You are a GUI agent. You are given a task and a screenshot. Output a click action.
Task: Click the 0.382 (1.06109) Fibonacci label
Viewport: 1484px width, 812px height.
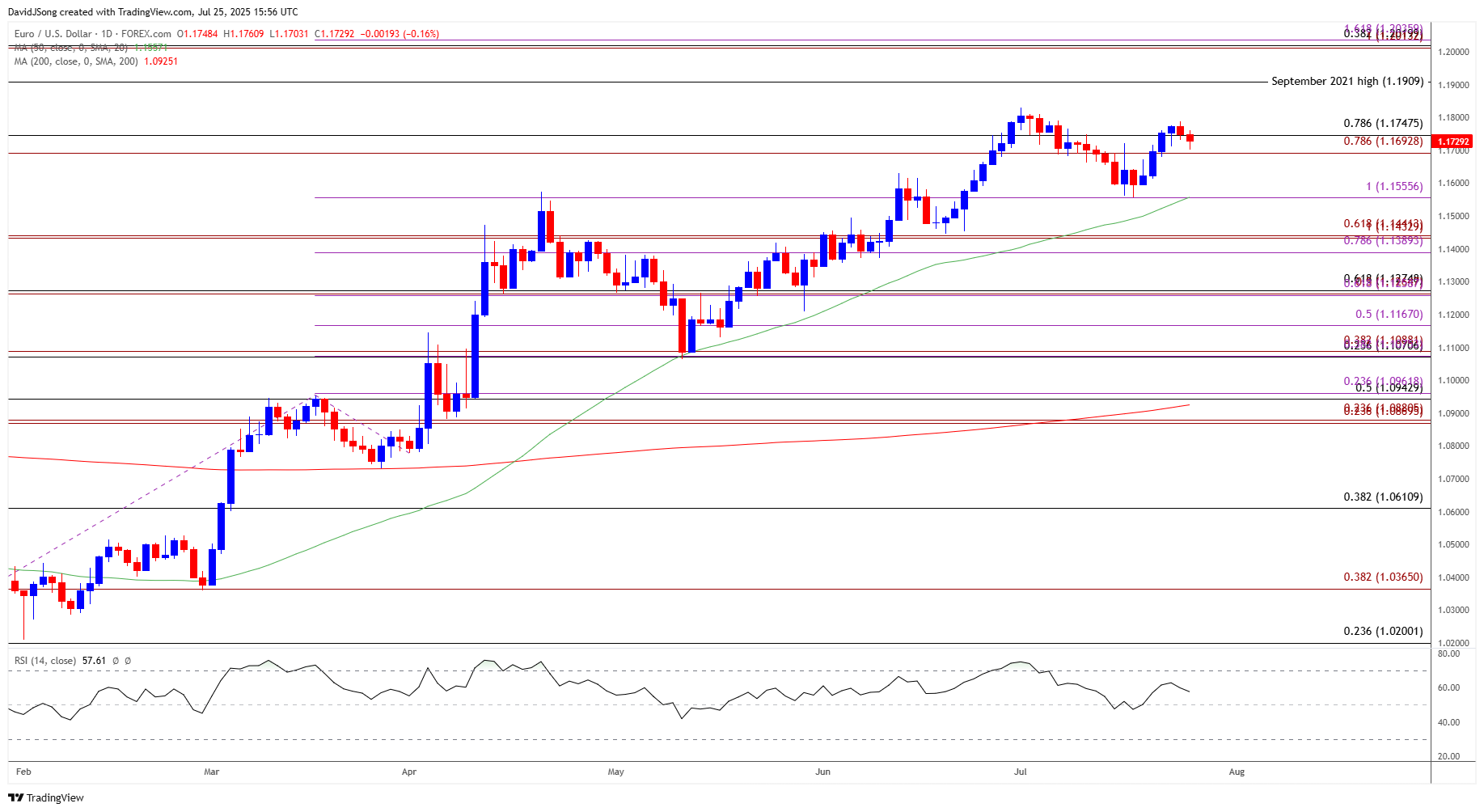tap(1382, 497)
